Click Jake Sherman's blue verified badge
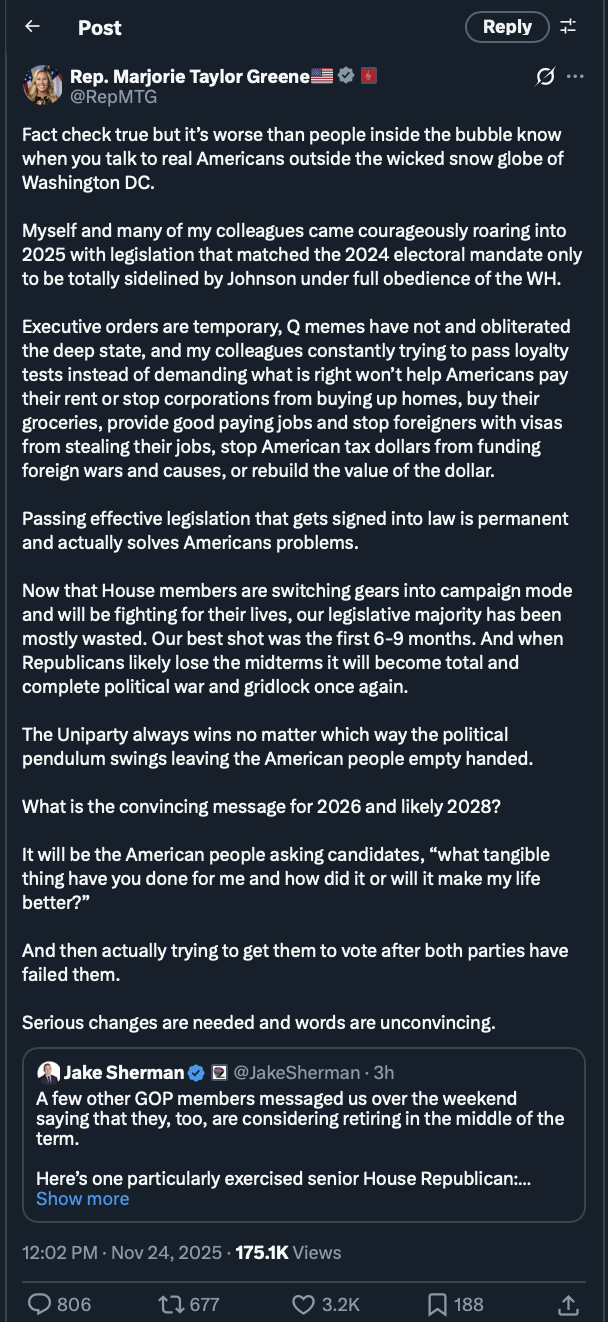The image size is (608, 1322). point(196,1073)
